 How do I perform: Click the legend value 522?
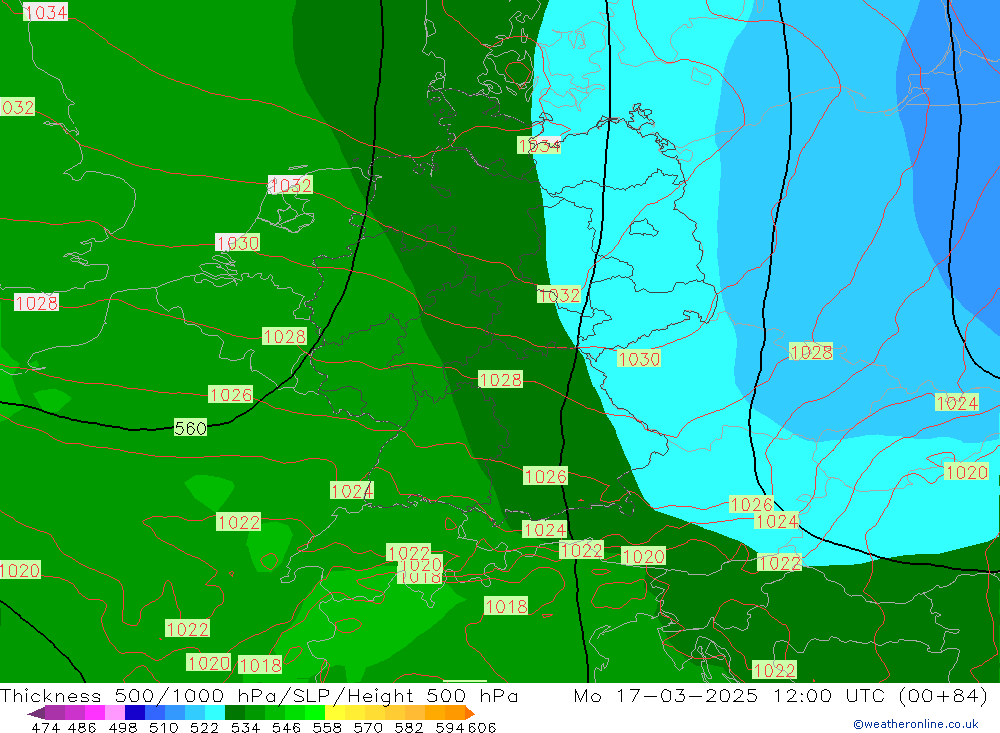click(205, 727)
